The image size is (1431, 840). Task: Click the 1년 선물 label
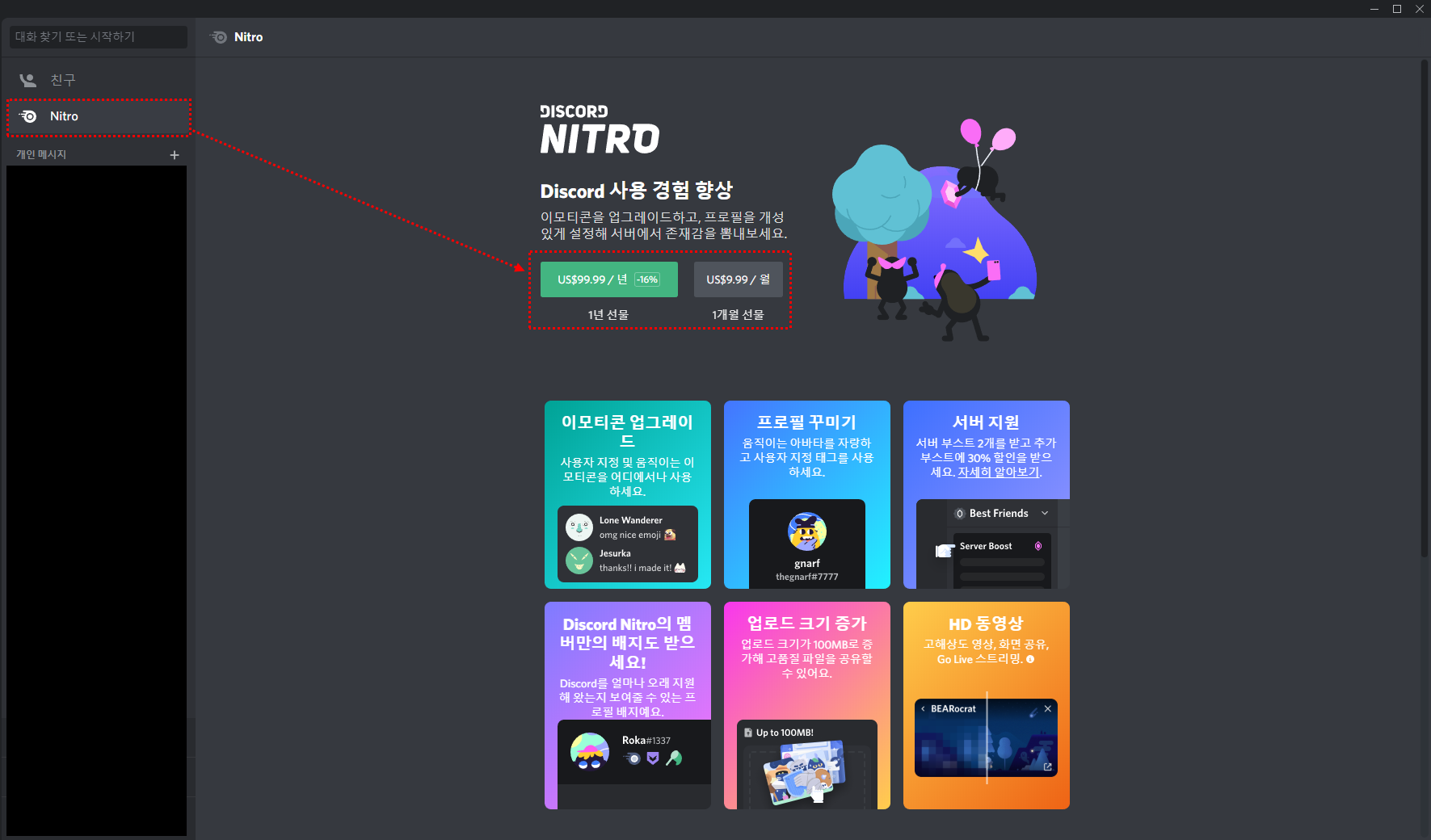click(608, 314)
